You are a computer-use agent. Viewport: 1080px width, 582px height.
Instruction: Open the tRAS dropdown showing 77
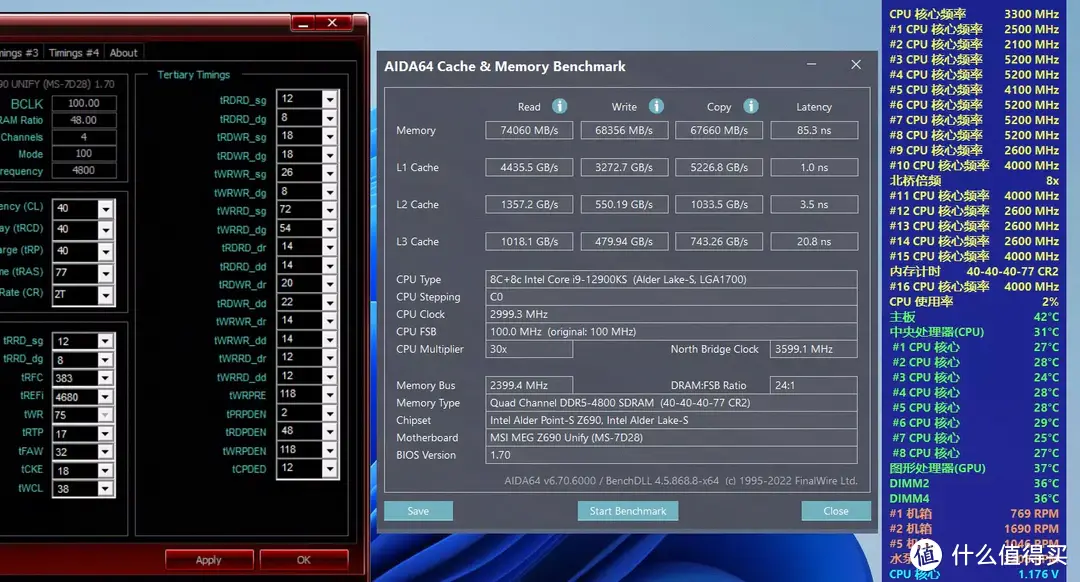[105, 273]
